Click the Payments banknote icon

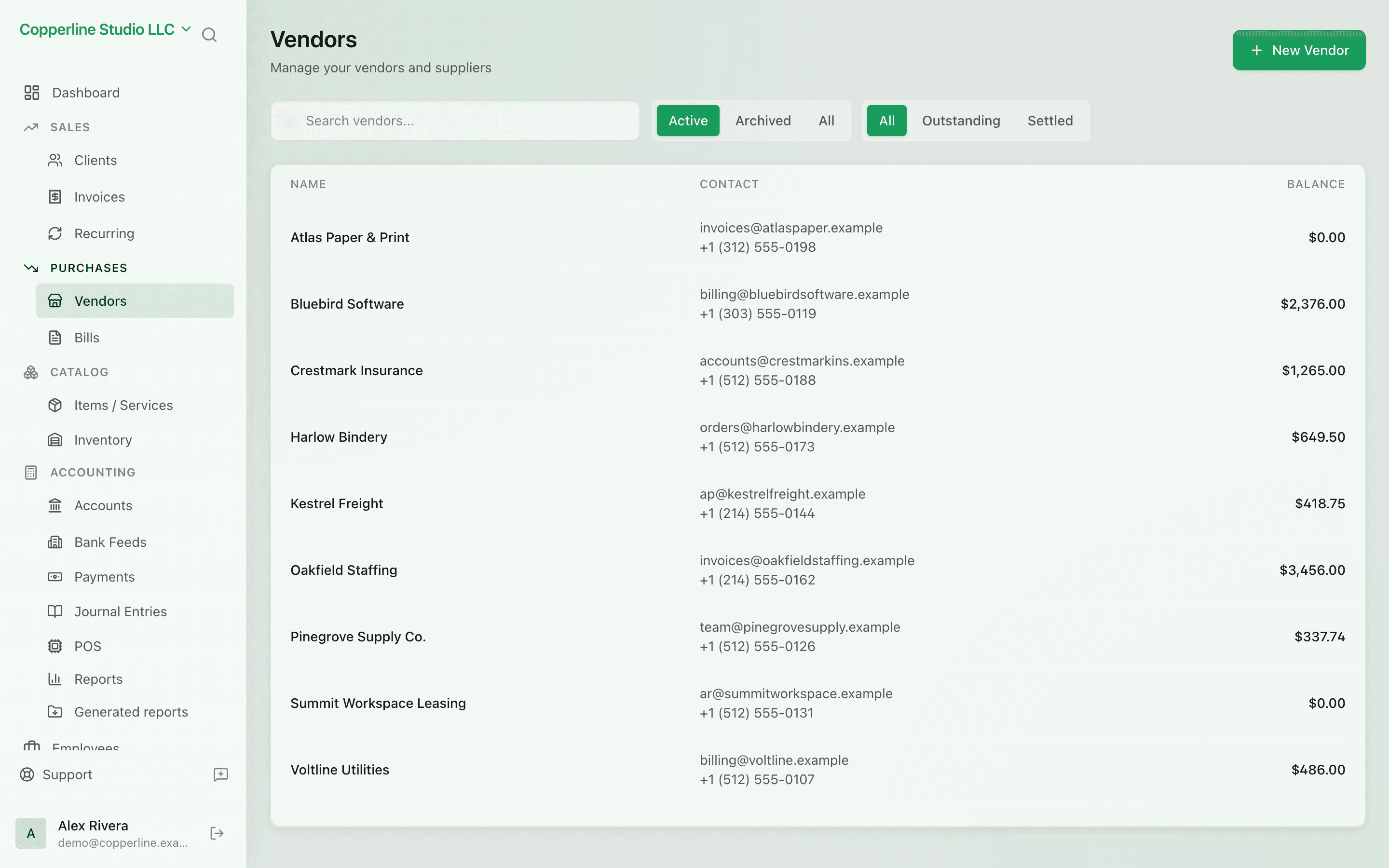(x=55, y=577)
